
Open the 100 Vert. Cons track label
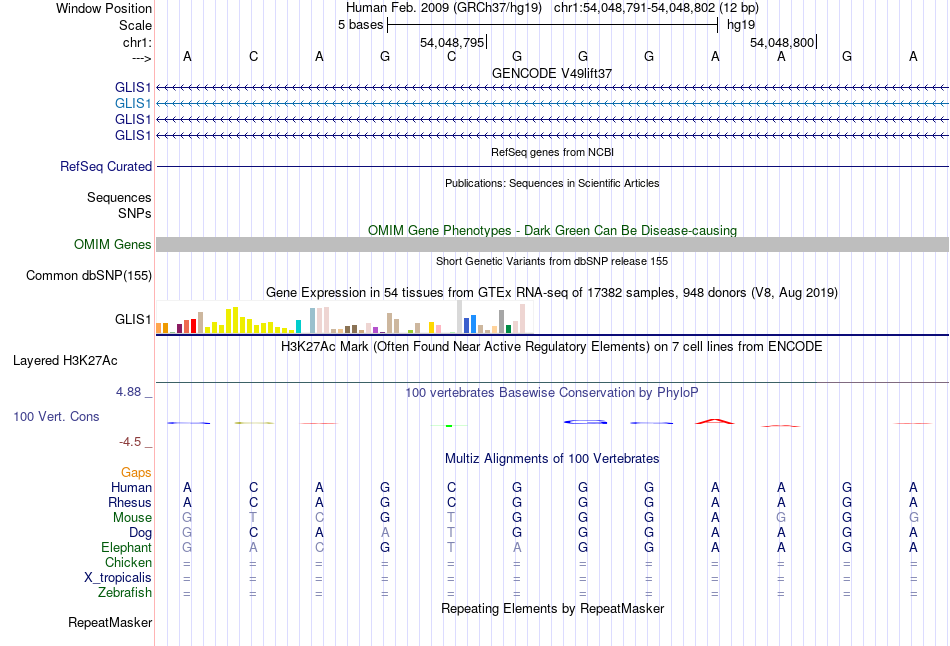coord(56,416)
